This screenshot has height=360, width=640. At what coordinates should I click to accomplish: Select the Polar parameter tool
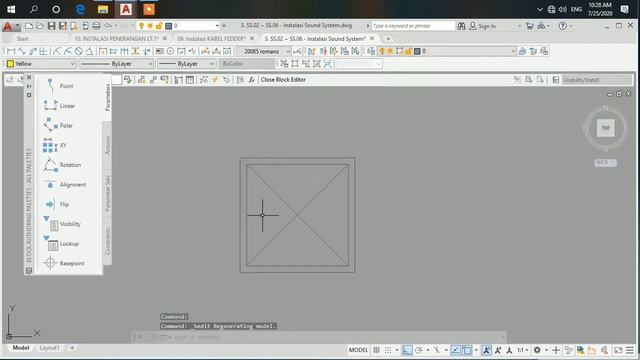(x=58, y=125)
